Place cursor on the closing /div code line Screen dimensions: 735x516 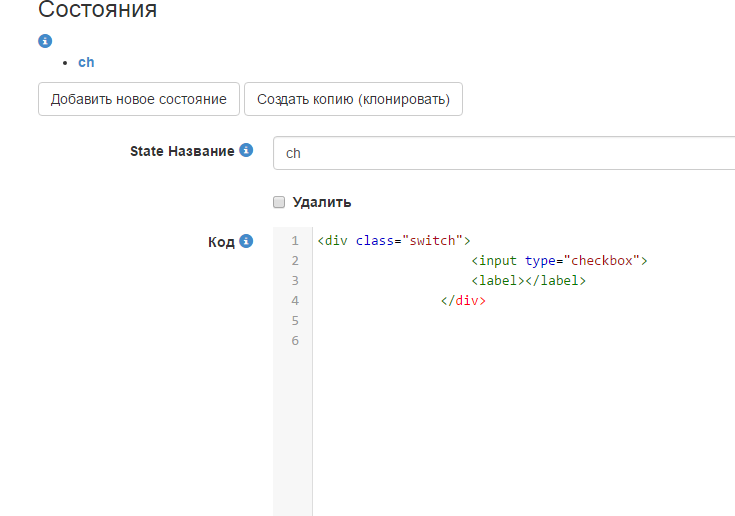pos(463,300)
